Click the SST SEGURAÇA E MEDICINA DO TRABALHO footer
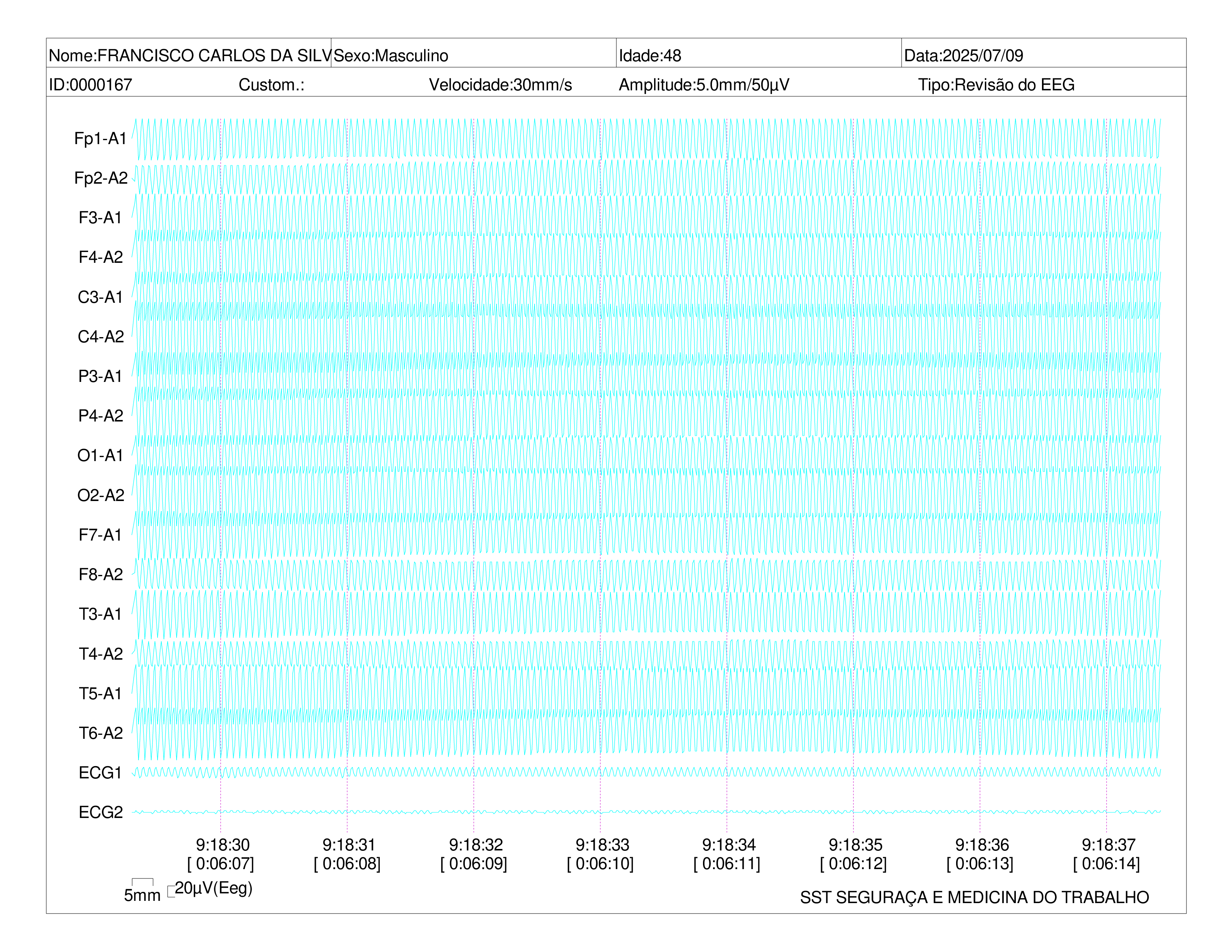 click(x=974, y=897)
